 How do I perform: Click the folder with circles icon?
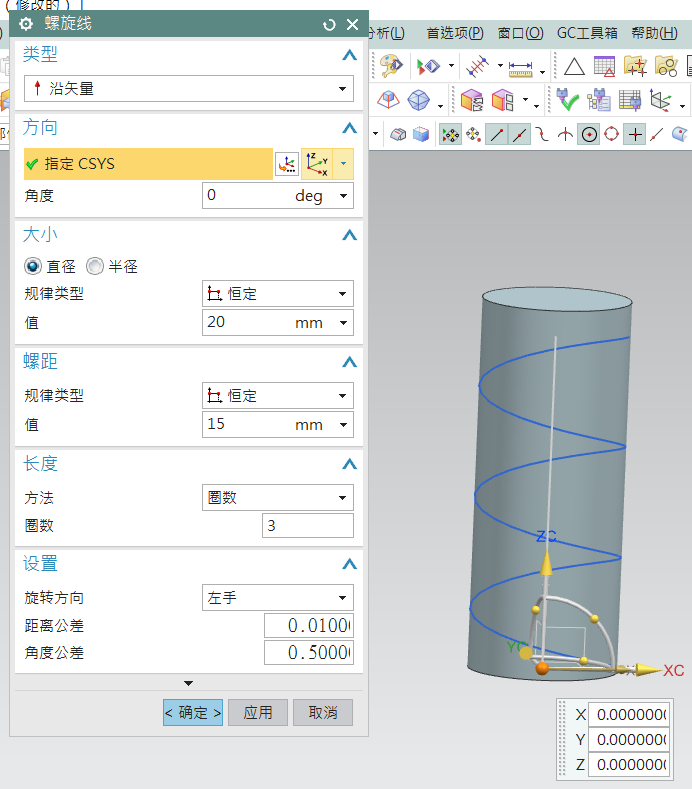pyautogui.click(x=666, y=66)
